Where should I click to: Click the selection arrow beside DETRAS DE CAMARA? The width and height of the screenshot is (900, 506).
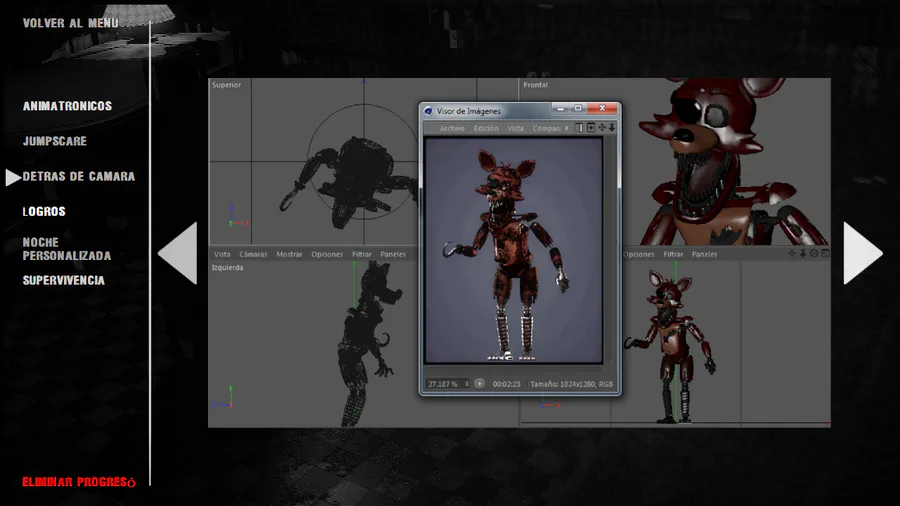[x=13, y=177]
